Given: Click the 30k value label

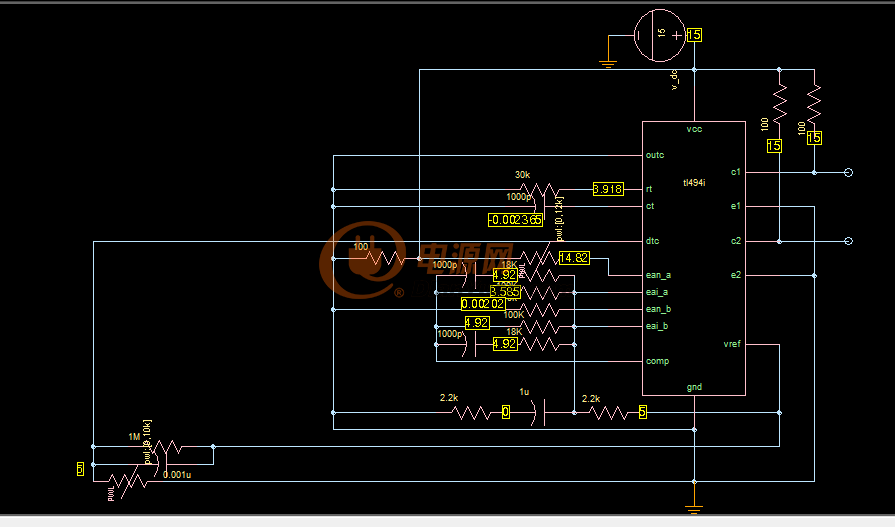Looking at the screenshot, I should click(522, 175).
